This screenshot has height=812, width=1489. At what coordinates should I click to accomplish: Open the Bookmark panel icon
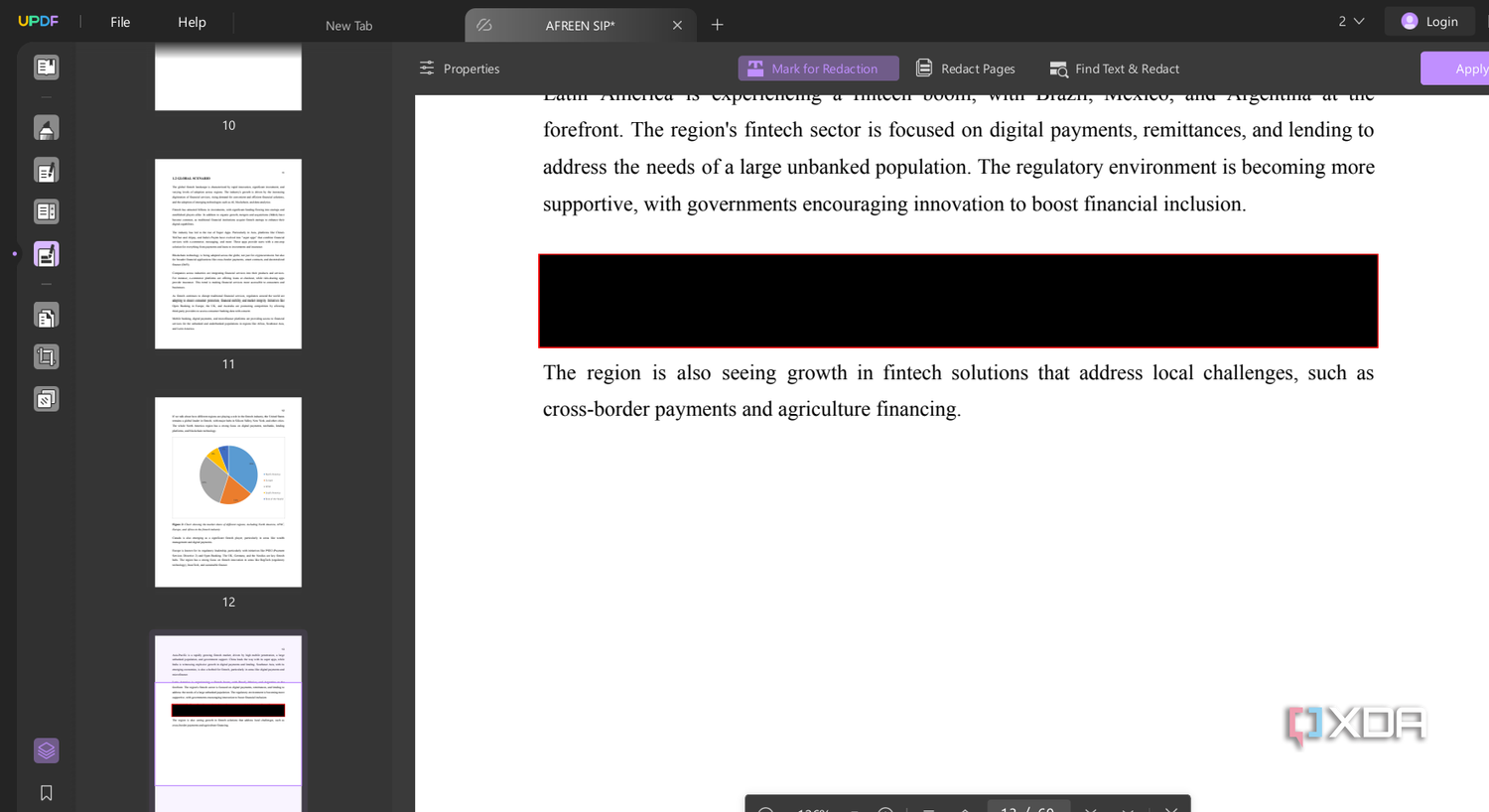coord(46,793)
